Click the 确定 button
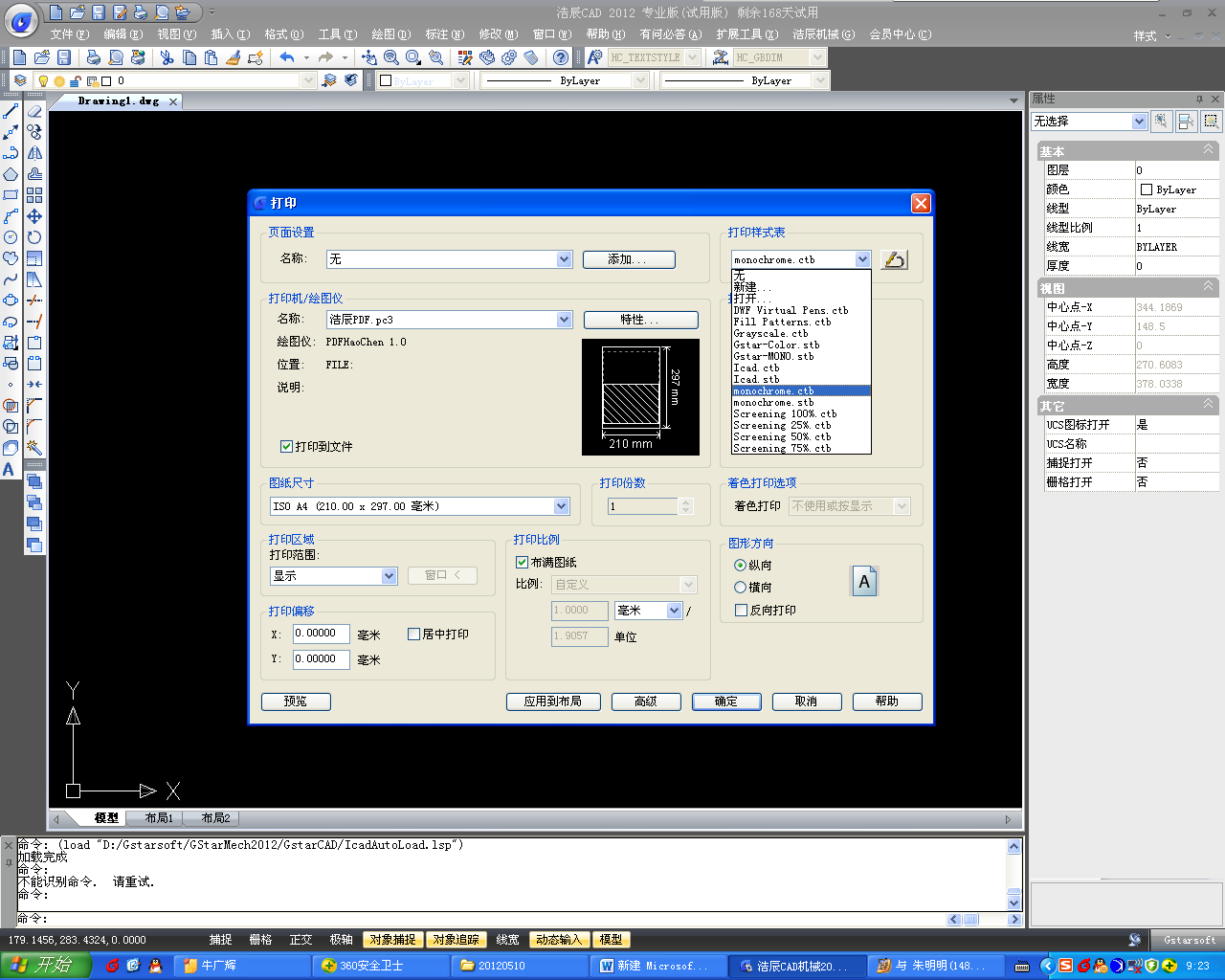This screenshot has width=1225, height=980. click(726, 702)
